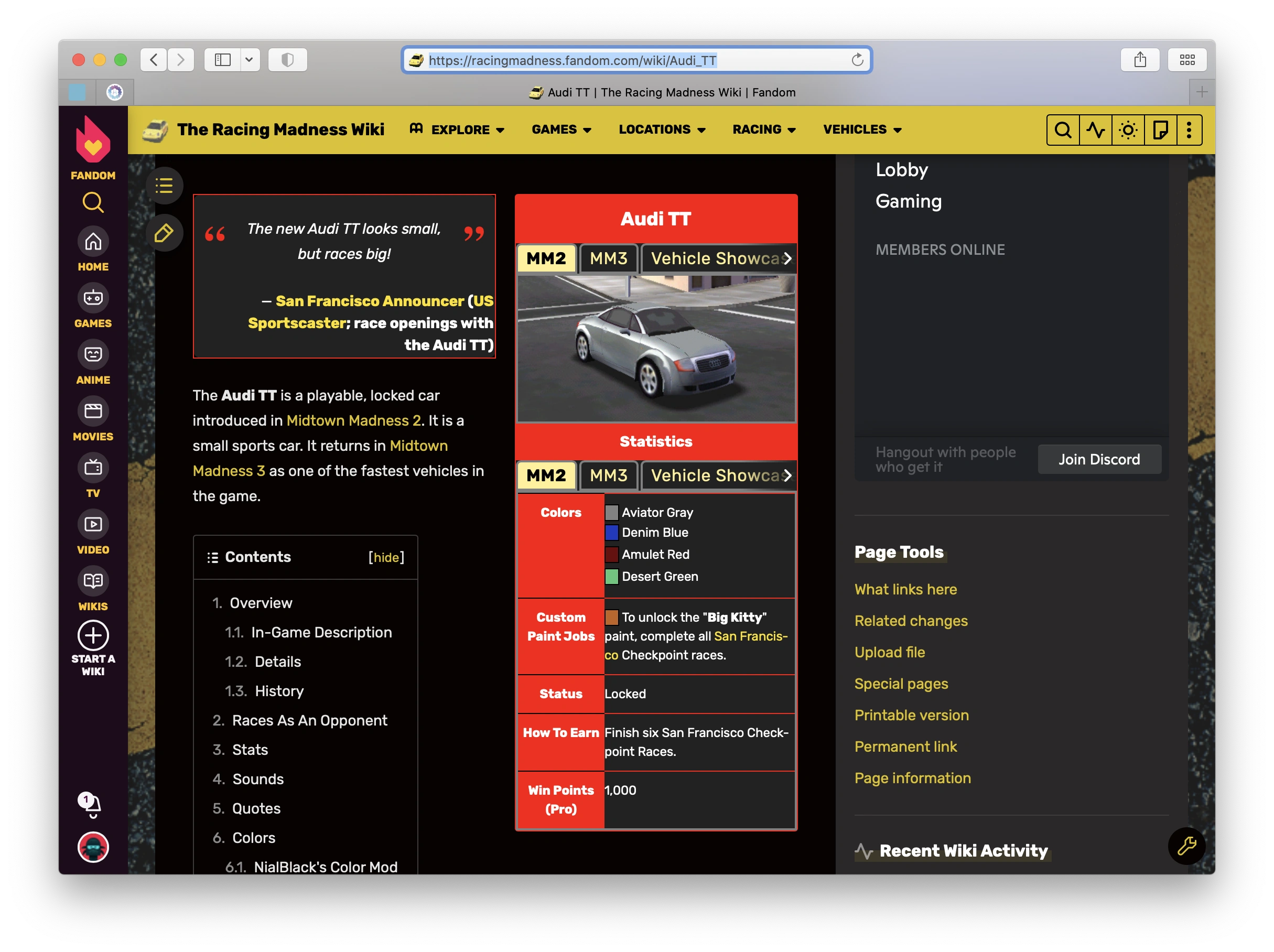Select MM2 tab under Statistics
Viewport: 1274px width, 952px height.
click(x=546, y=475)
